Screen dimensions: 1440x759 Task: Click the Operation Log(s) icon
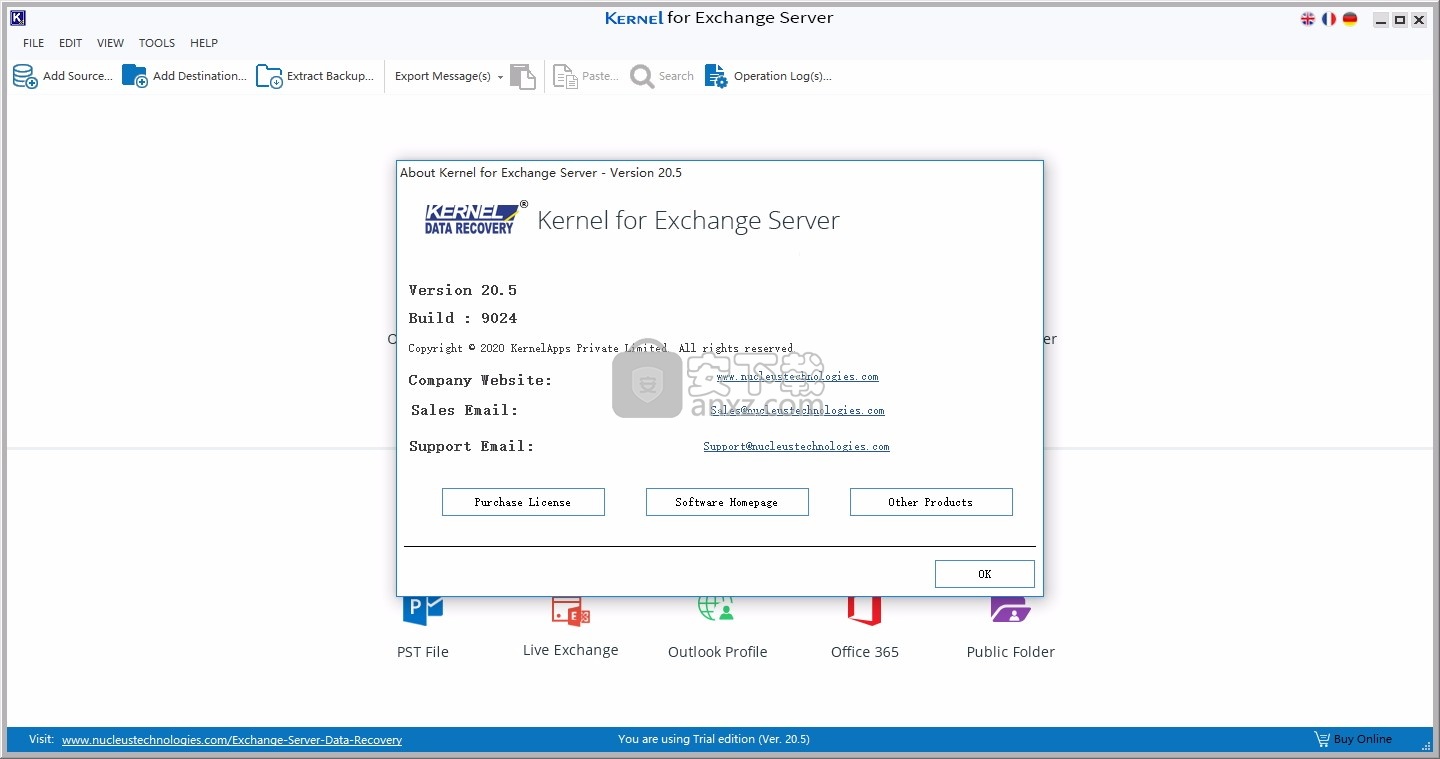[716, 76]
